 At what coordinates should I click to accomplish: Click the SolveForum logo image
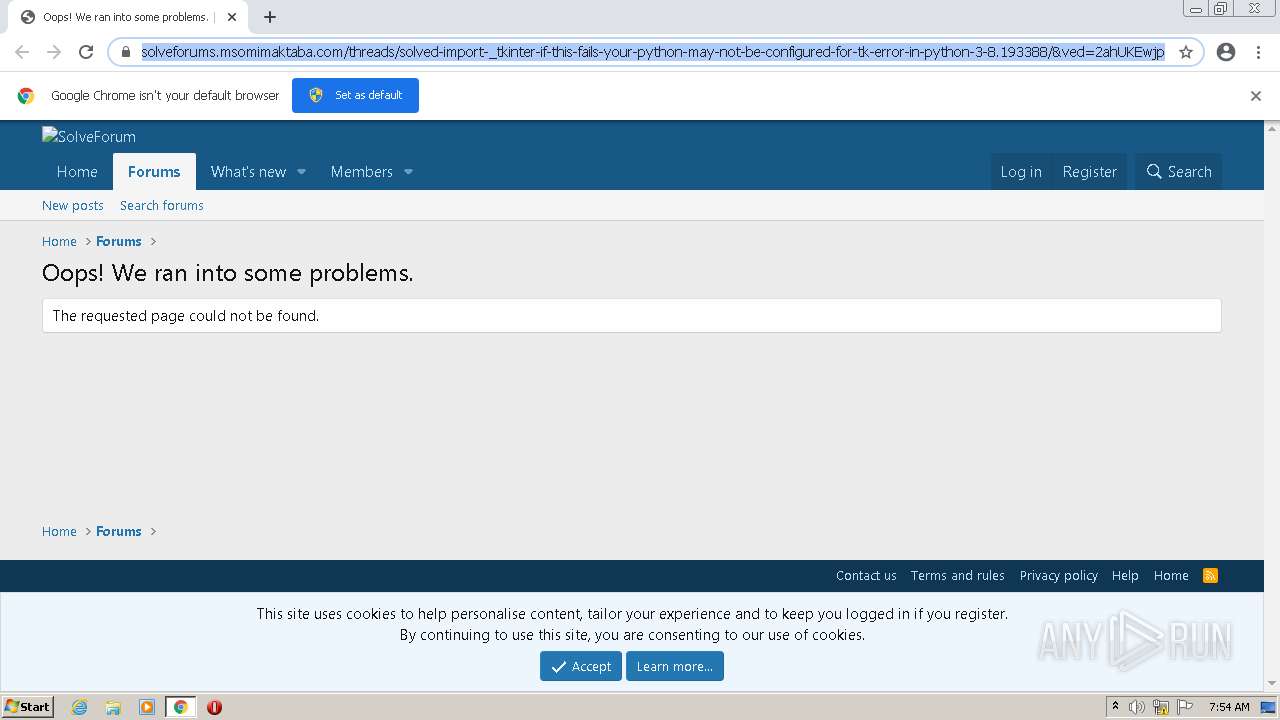point(89,136)
